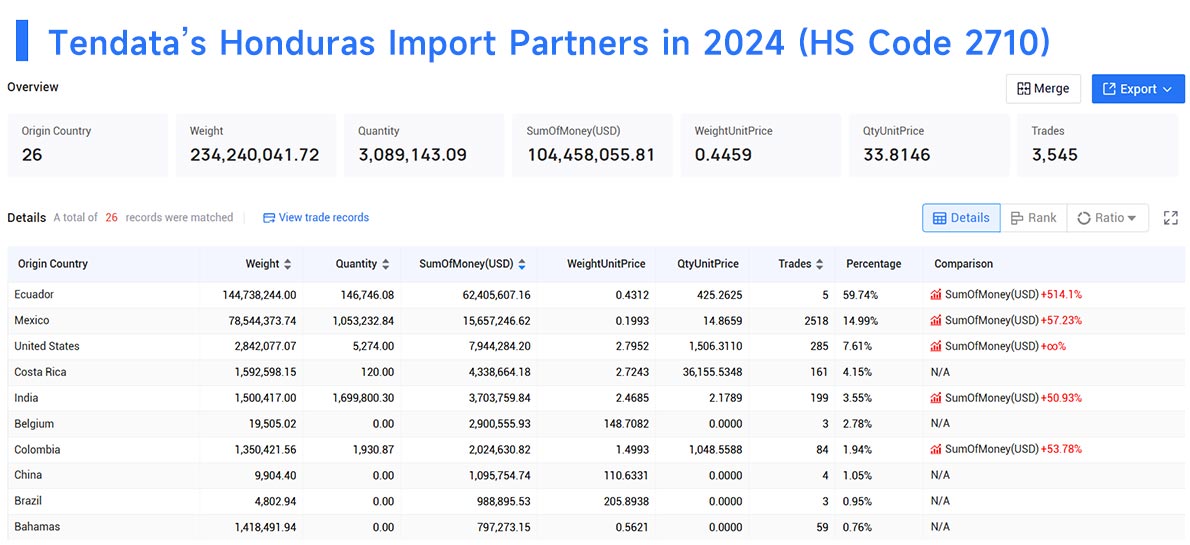Click Ecuador's percentage 59.74%
This screenshot has height=545, width=1190.
tap(859, 295)
